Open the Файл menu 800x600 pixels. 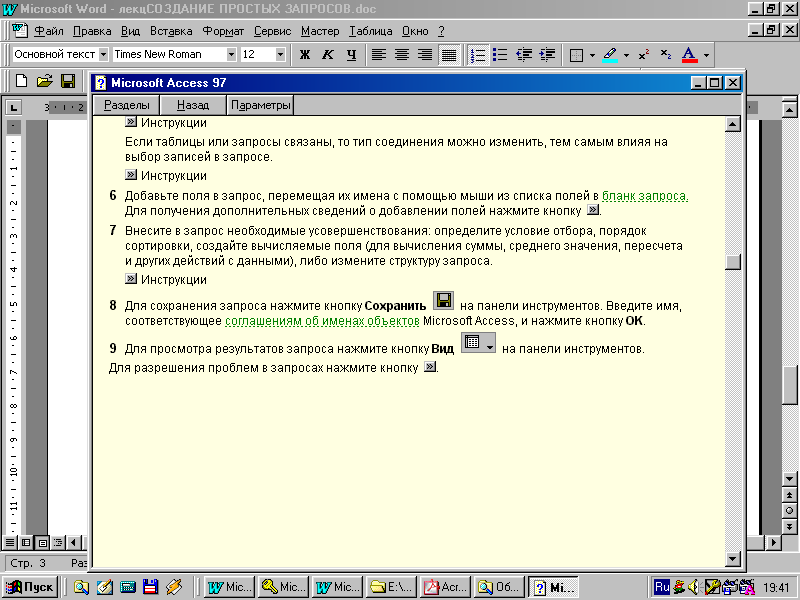coord(48,31)
